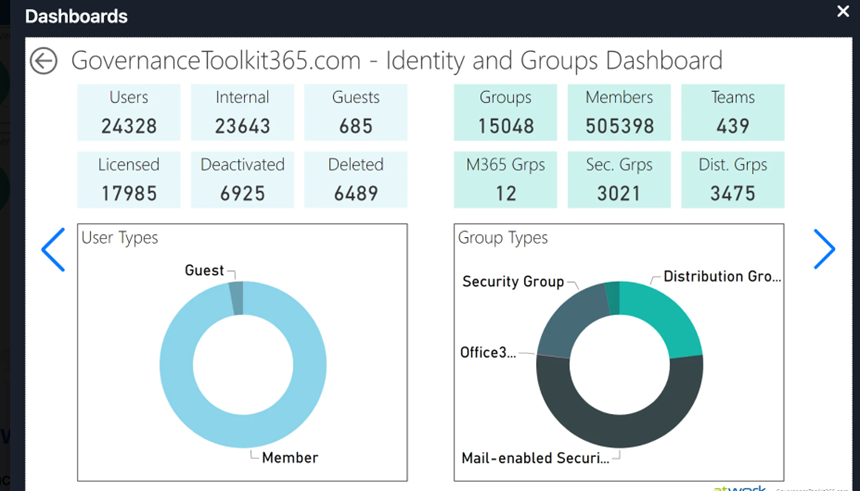Select the Guests 685 card

[356, 112]
